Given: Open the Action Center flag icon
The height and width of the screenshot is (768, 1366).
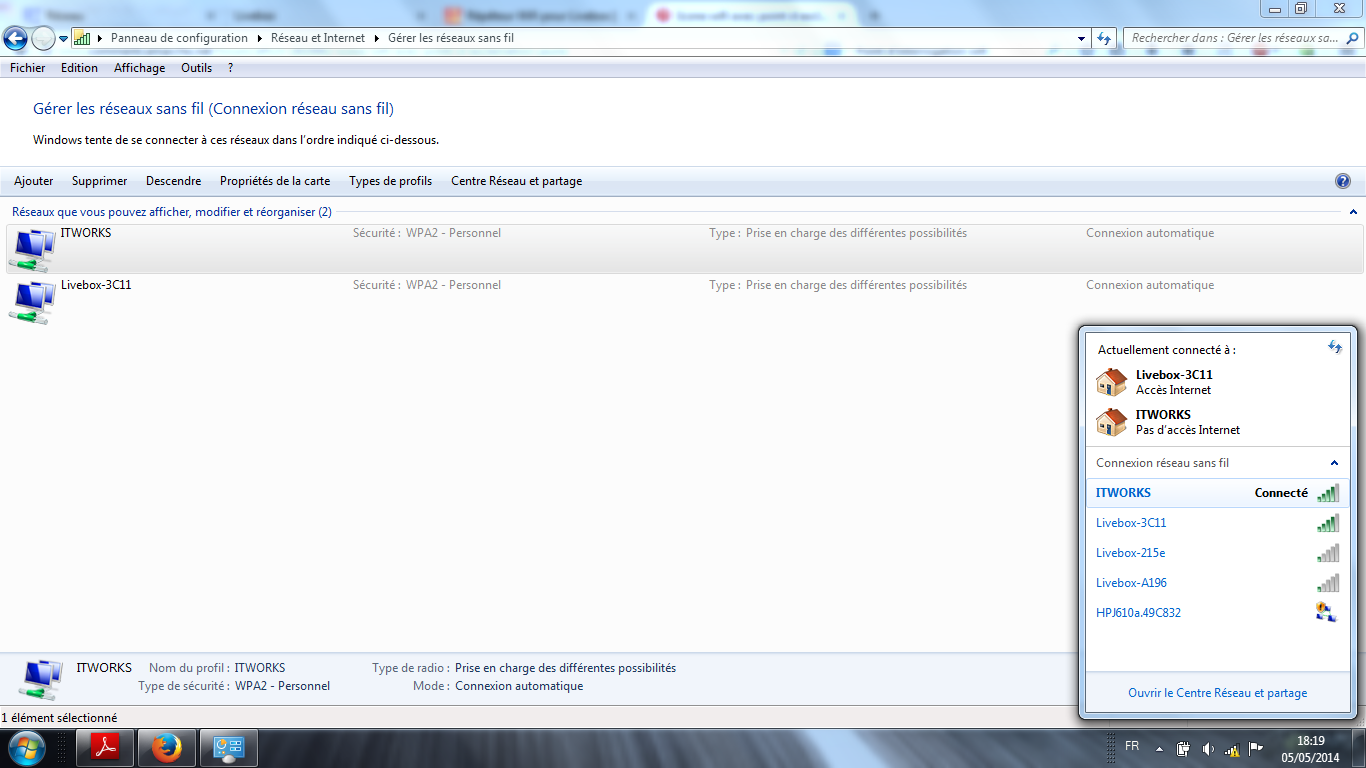Looking at the screenshot, I should [x=1257, y=748].
